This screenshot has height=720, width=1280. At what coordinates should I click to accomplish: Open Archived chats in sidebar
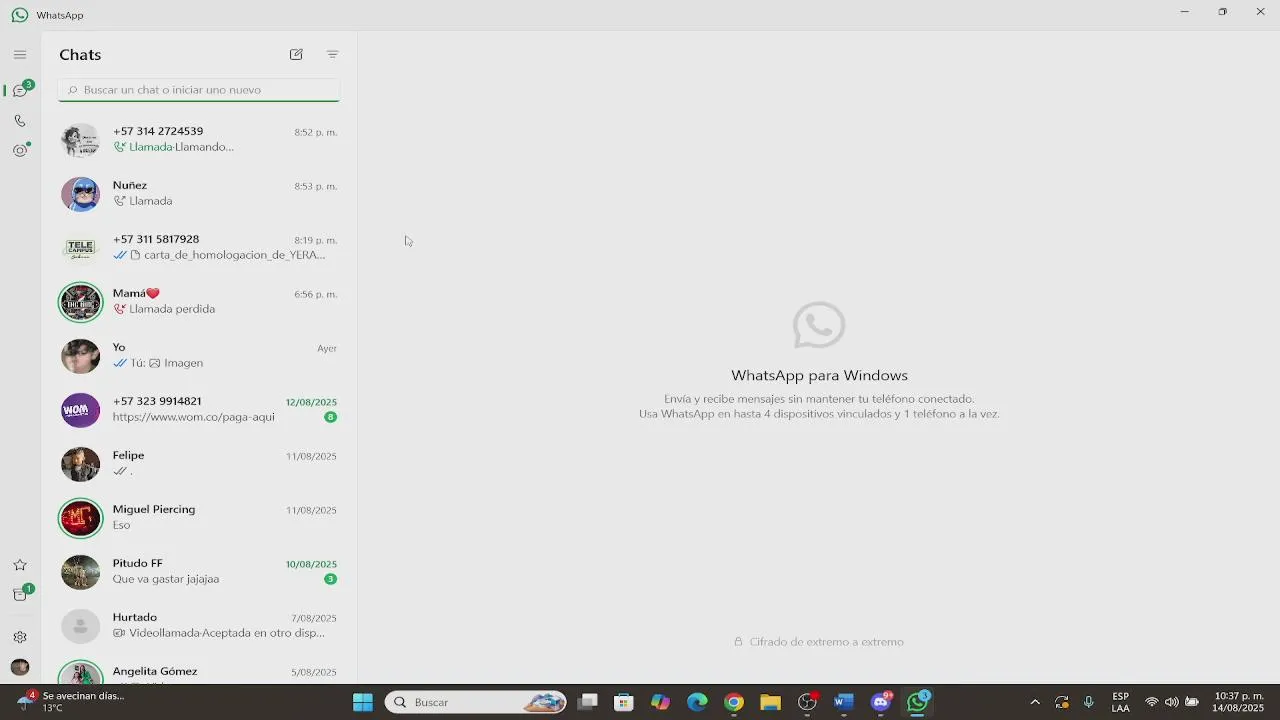[x=20, y=595]
